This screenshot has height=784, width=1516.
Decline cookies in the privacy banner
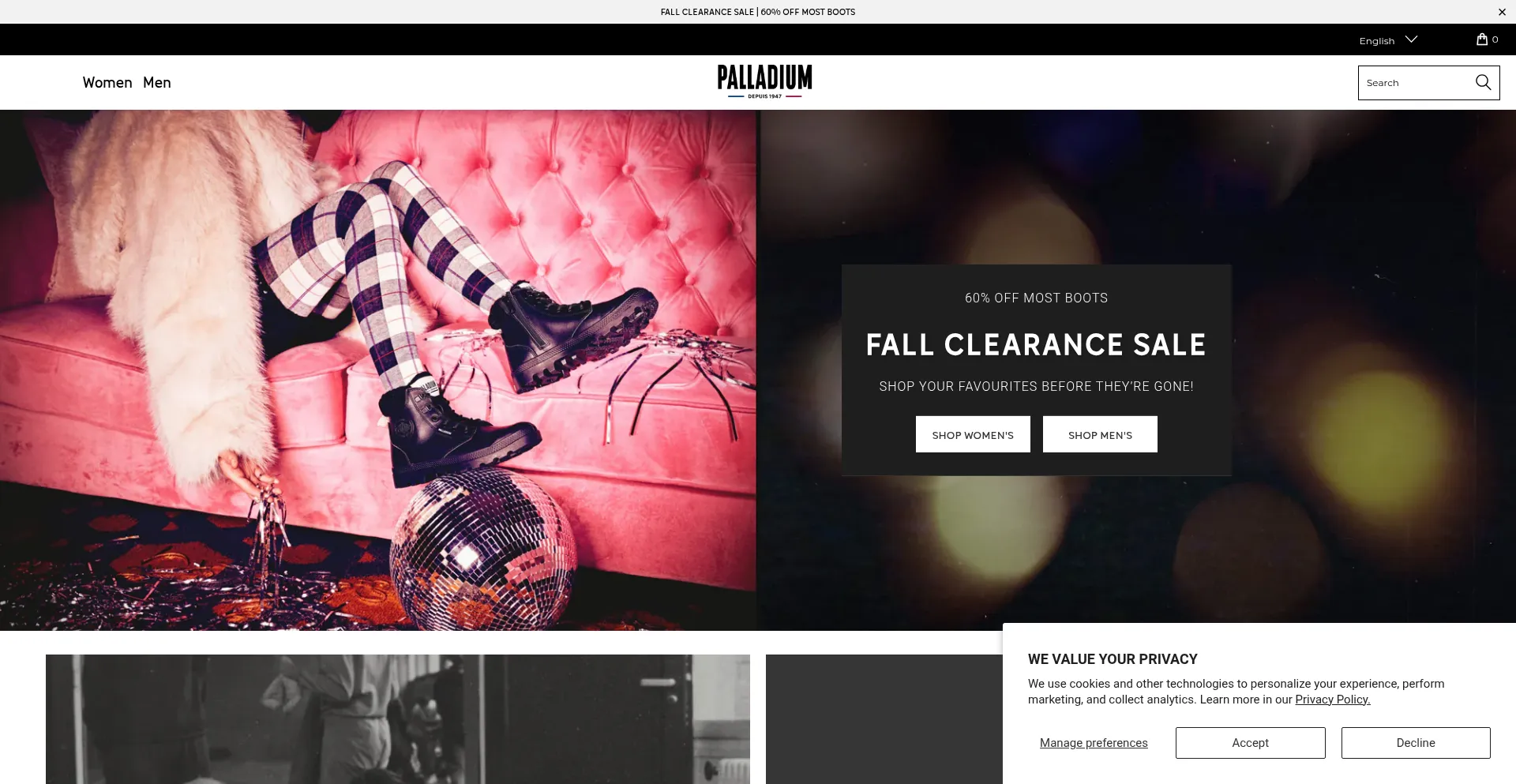point(1416,743)
